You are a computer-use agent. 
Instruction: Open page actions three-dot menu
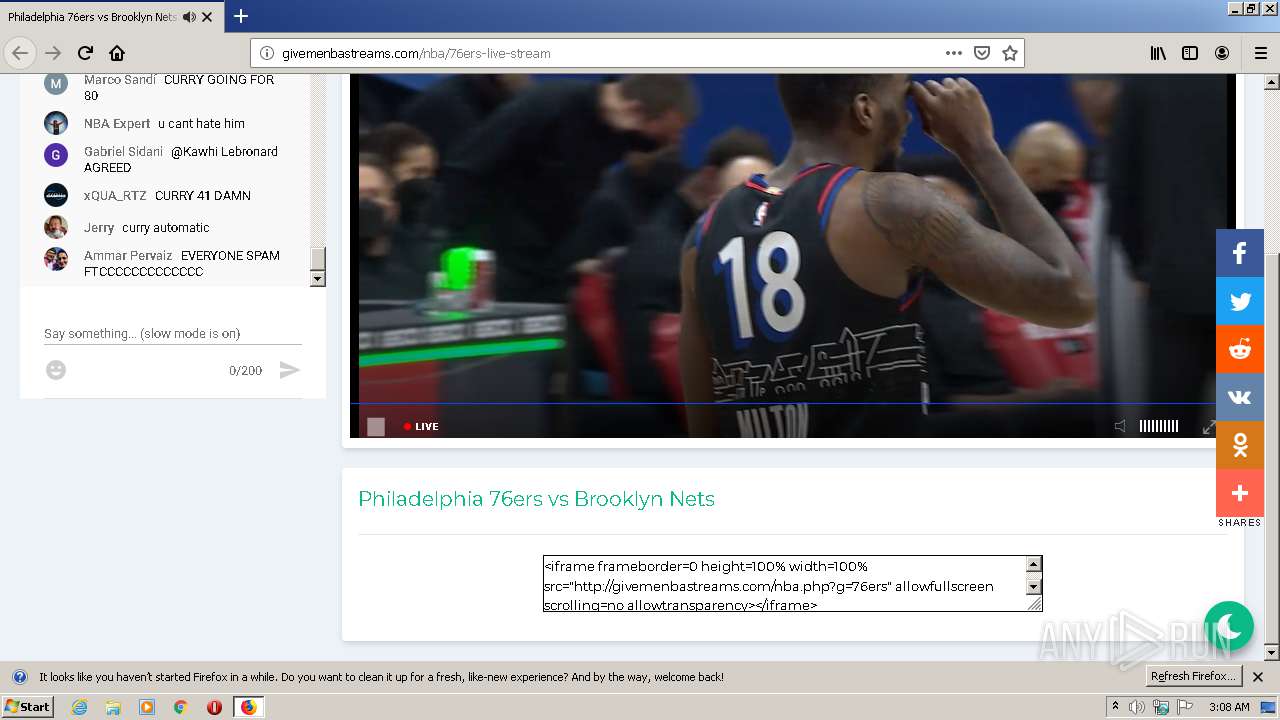954,53
